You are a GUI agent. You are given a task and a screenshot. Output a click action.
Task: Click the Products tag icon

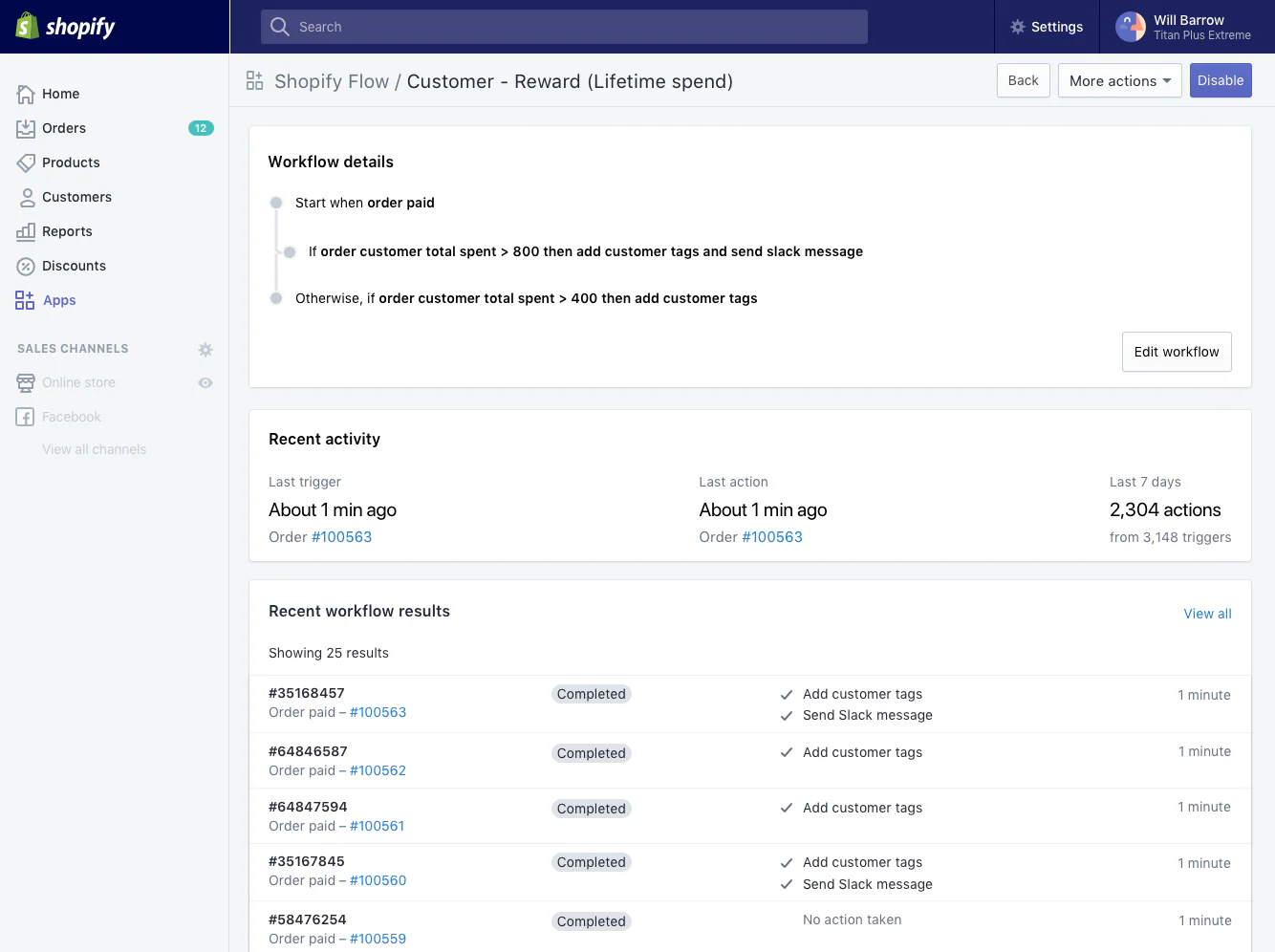coord(26,162)
